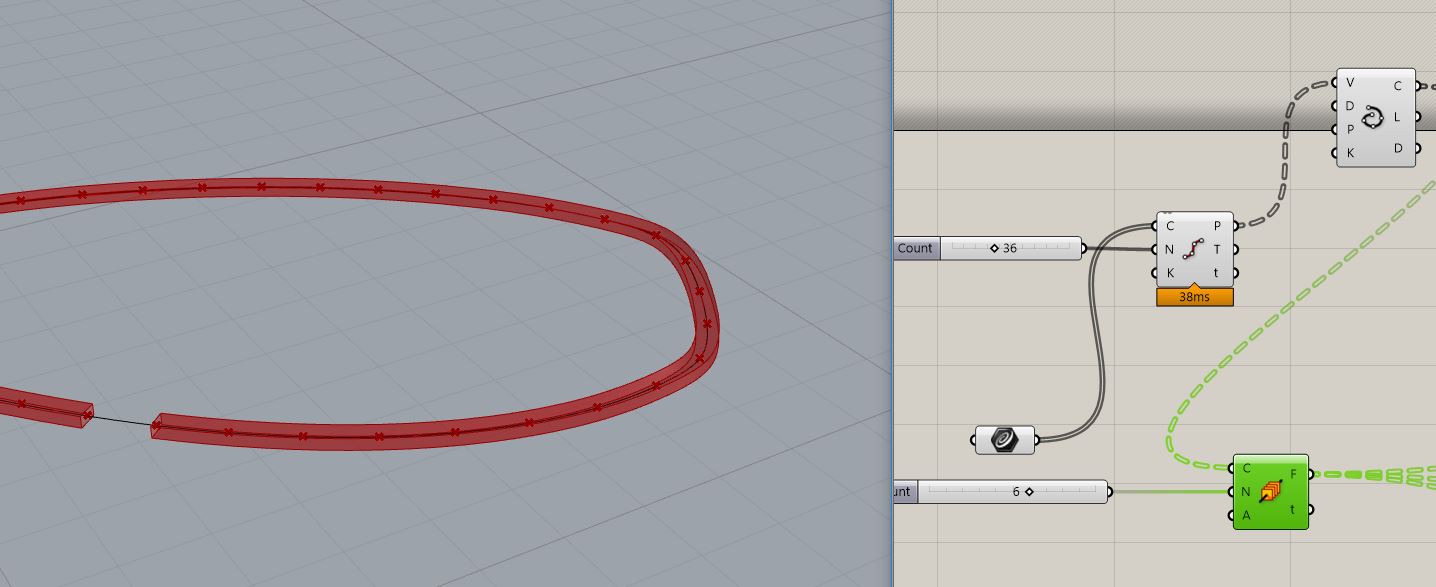Click the C output of the V-D-P-K component
Image resolution: width=1436 pixels, height=587 pixels.
pyautogui.click(x=1398, y=86)
